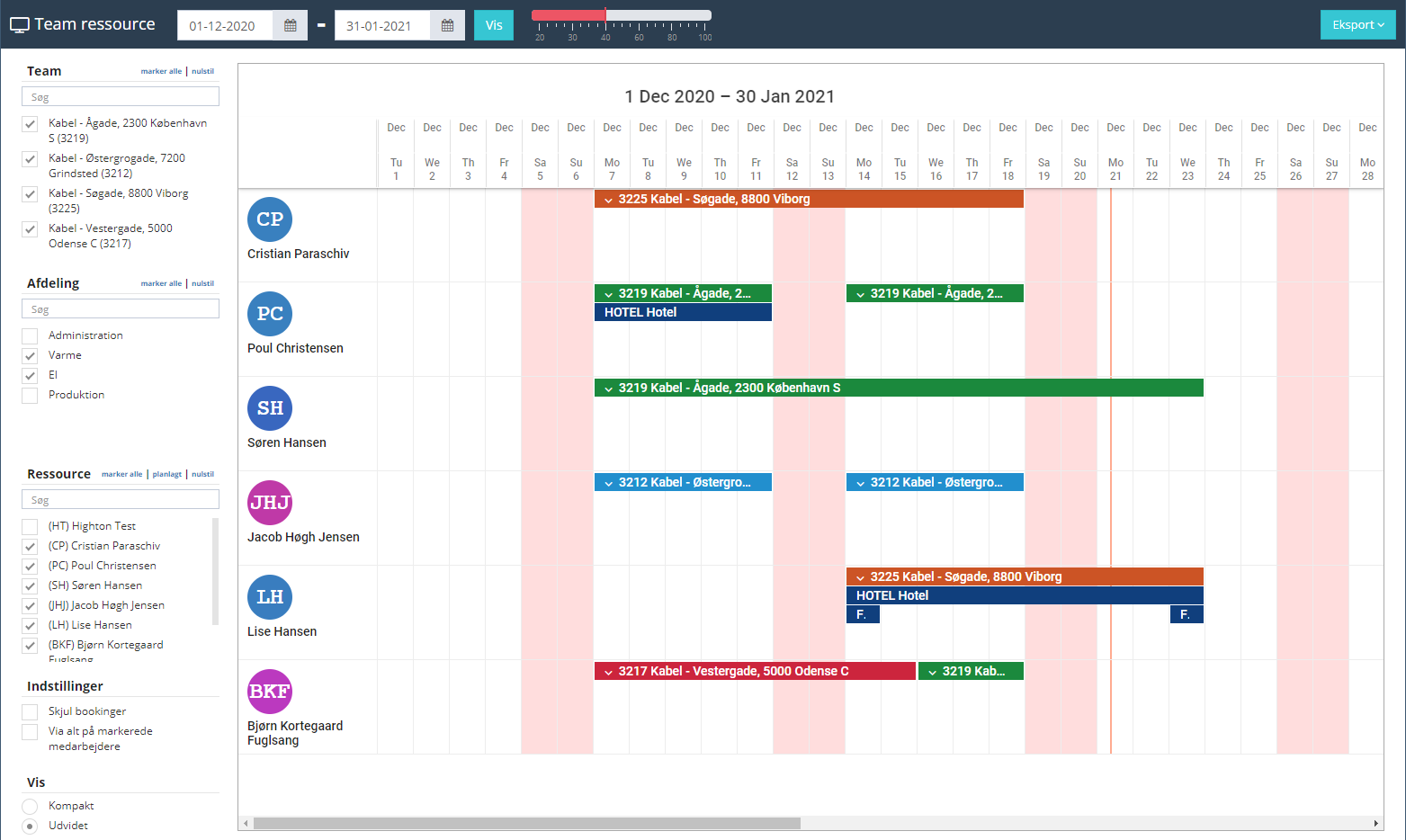This screenshot has width=1406, height=840.
Task: Click the Vis button to show dates
Action: click(494, 25)
